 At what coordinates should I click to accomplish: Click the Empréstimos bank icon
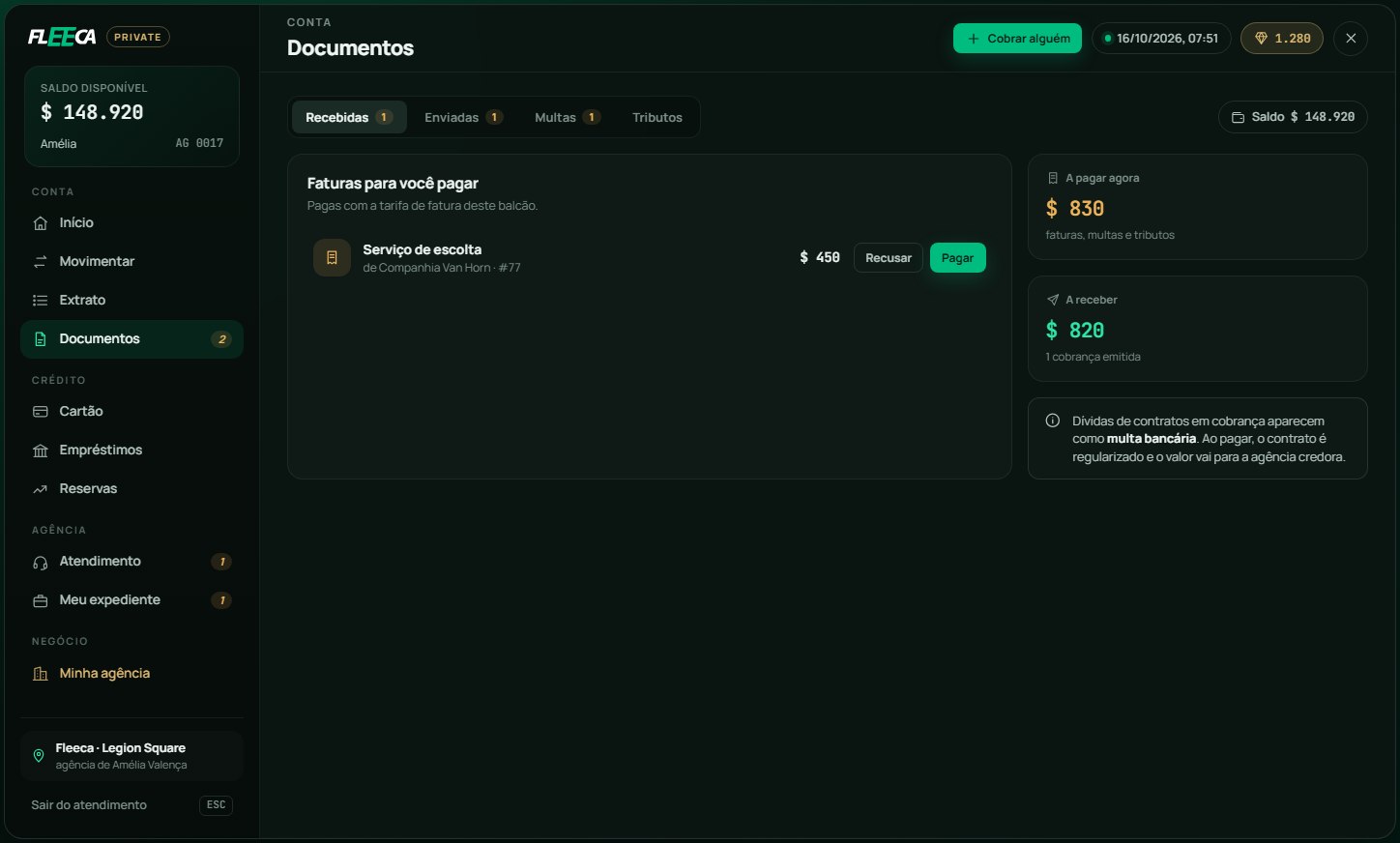pos(41,451)
